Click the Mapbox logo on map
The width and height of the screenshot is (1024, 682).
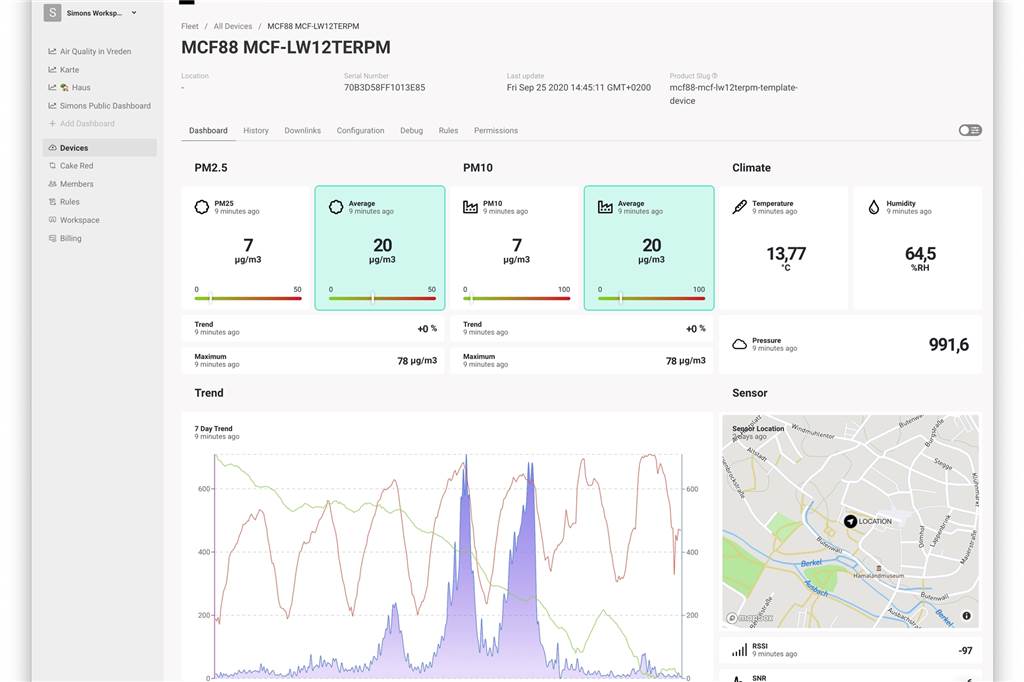click(x=750, y=618)
